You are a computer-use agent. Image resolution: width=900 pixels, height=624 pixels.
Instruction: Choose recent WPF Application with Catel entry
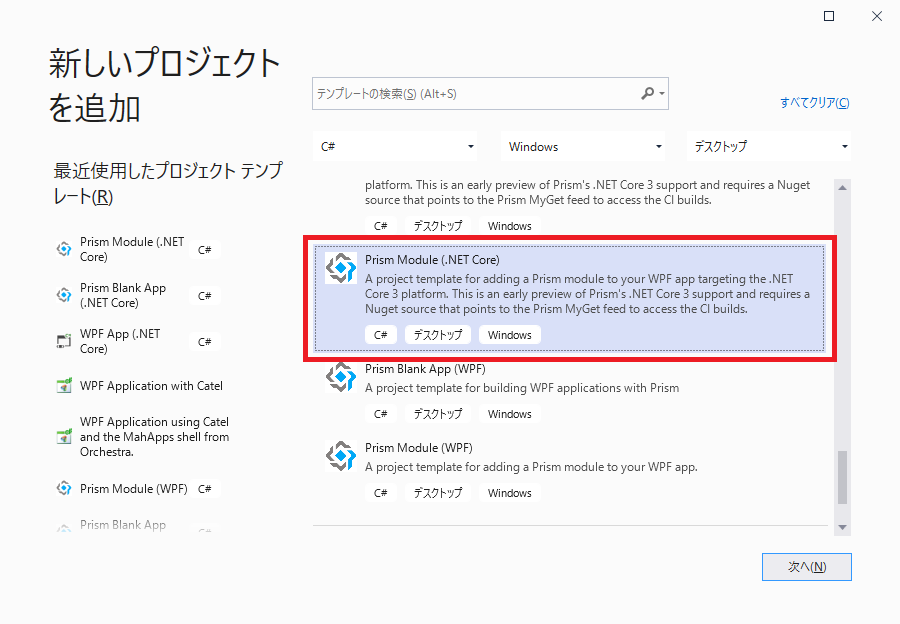click(x=141, y=386)
